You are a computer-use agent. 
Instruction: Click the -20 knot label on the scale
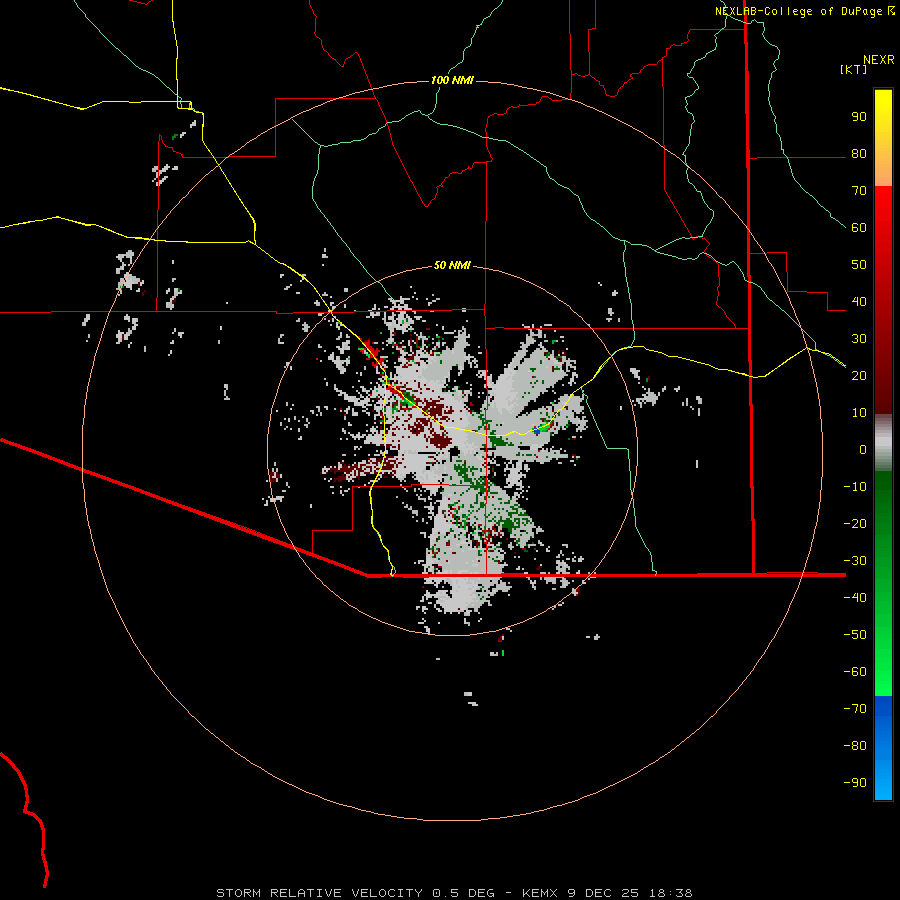click(855, 523)
